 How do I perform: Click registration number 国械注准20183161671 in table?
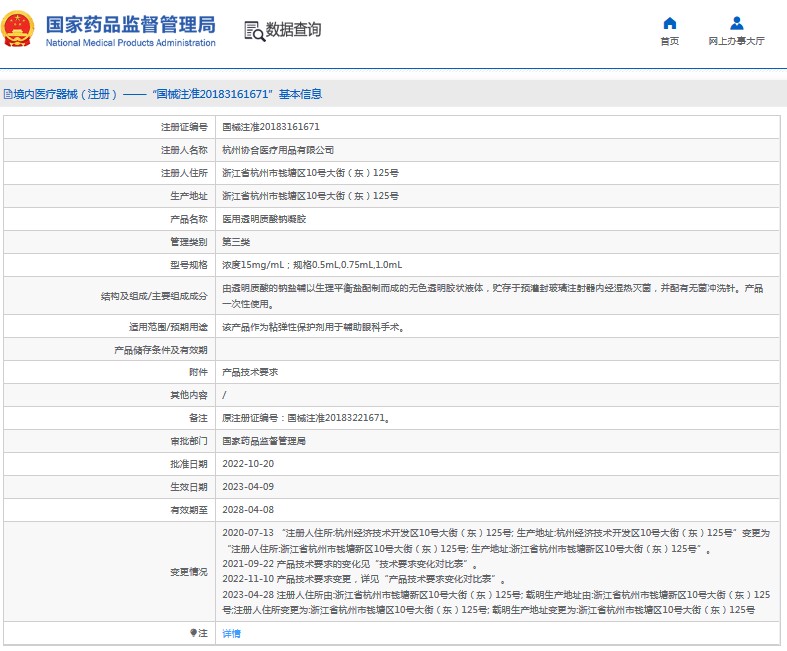(270, 127)
